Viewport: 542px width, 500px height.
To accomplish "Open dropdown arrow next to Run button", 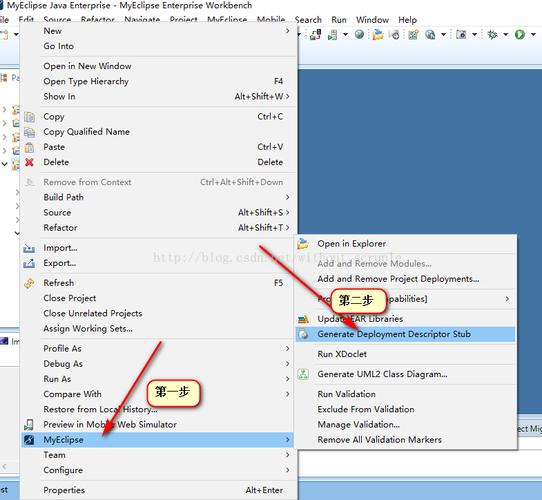I will pos(533,34).
